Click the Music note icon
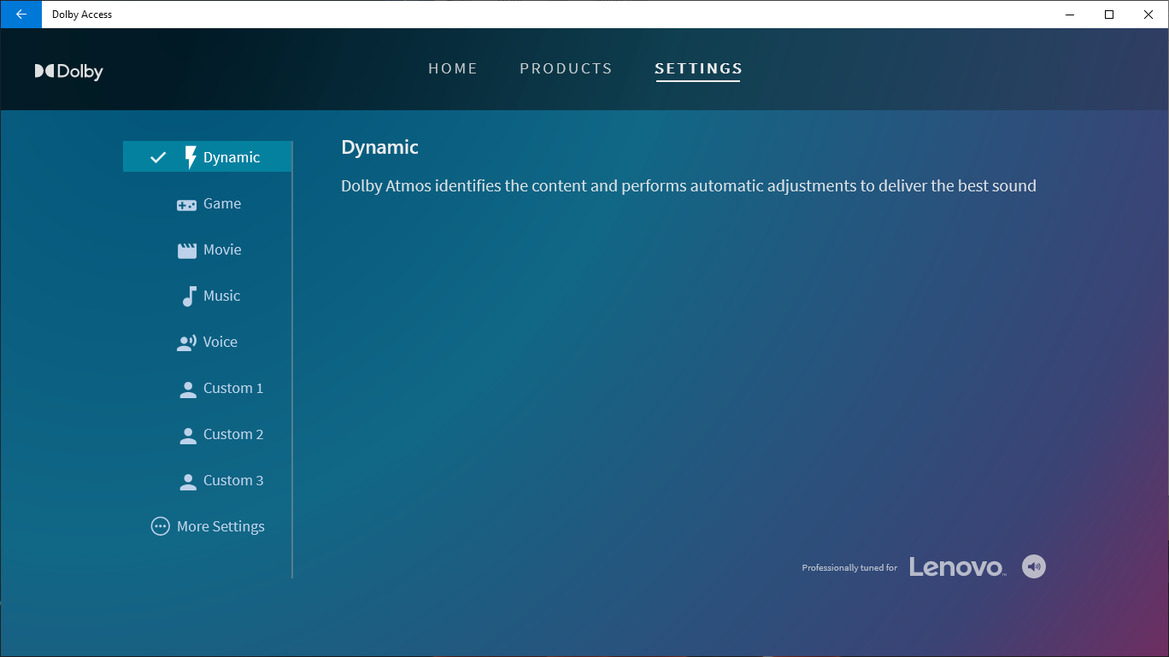The width and height of the screenshot is (1169, 657). pos(189,296)
